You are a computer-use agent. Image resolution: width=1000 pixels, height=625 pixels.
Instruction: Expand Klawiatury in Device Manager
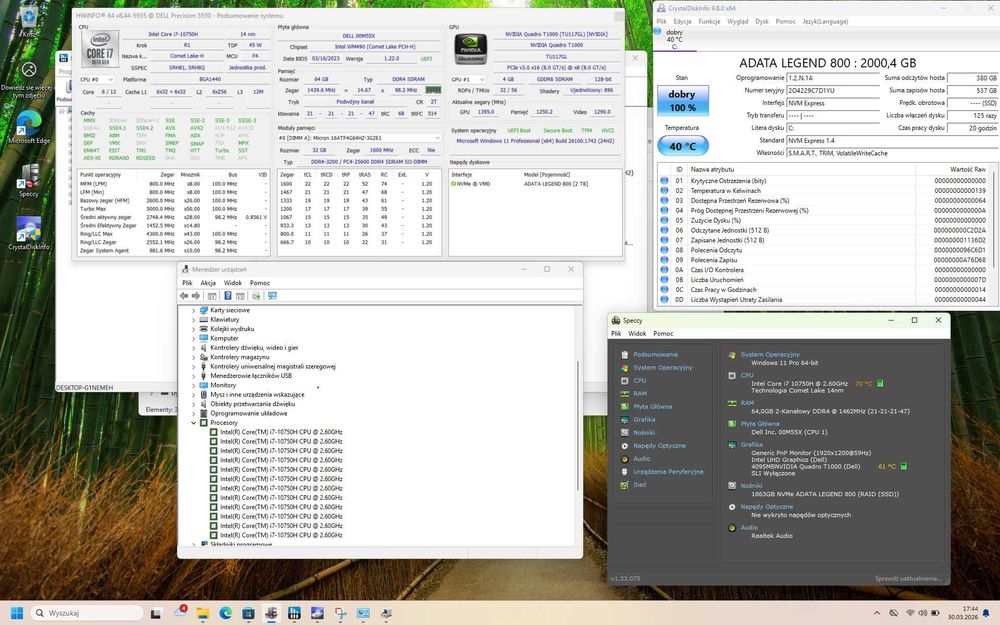(x=193, y=320)
